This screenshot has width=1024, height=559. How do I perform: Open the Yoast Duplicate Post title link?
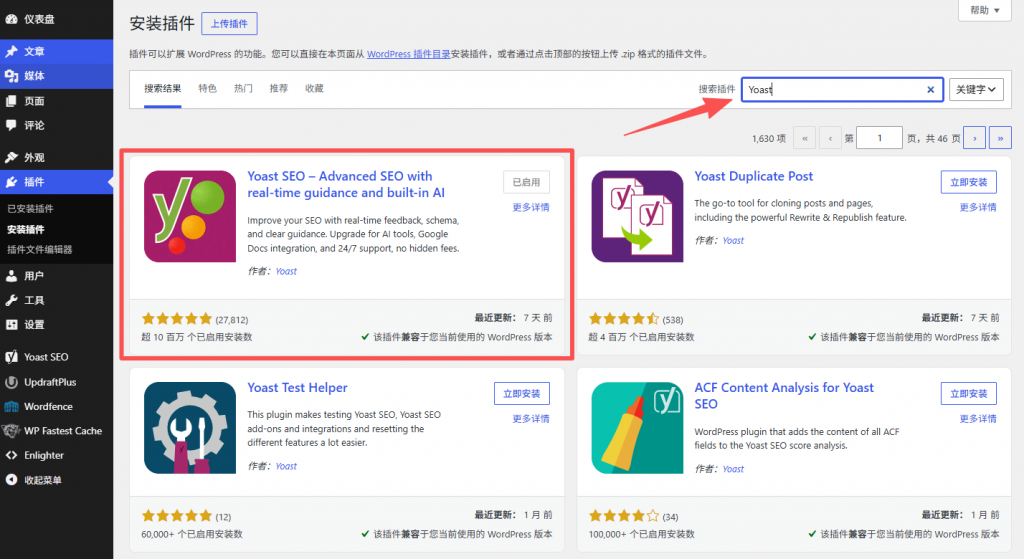[x=754, y=176]
